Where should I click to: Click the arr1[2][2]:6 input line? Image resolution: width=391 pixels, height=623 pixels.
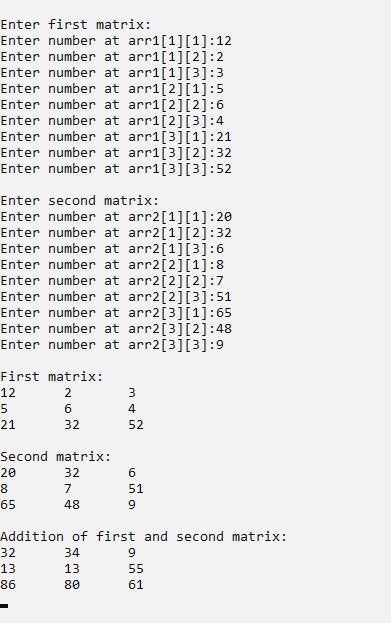tap(112, 105)
